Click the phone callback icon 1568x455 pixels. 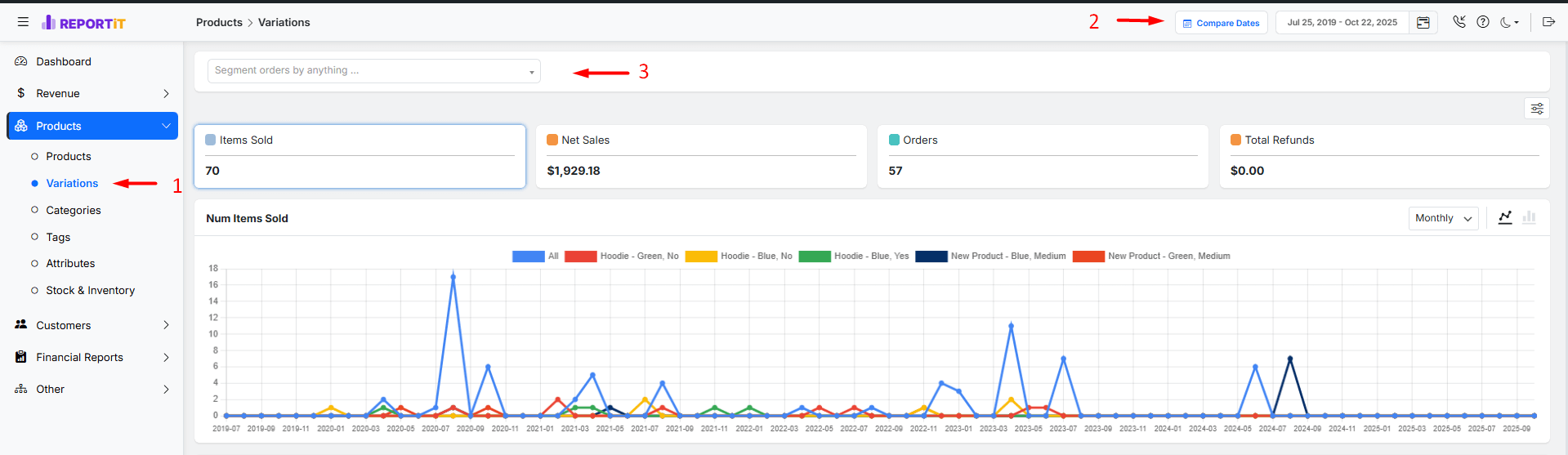(1459, 22)
